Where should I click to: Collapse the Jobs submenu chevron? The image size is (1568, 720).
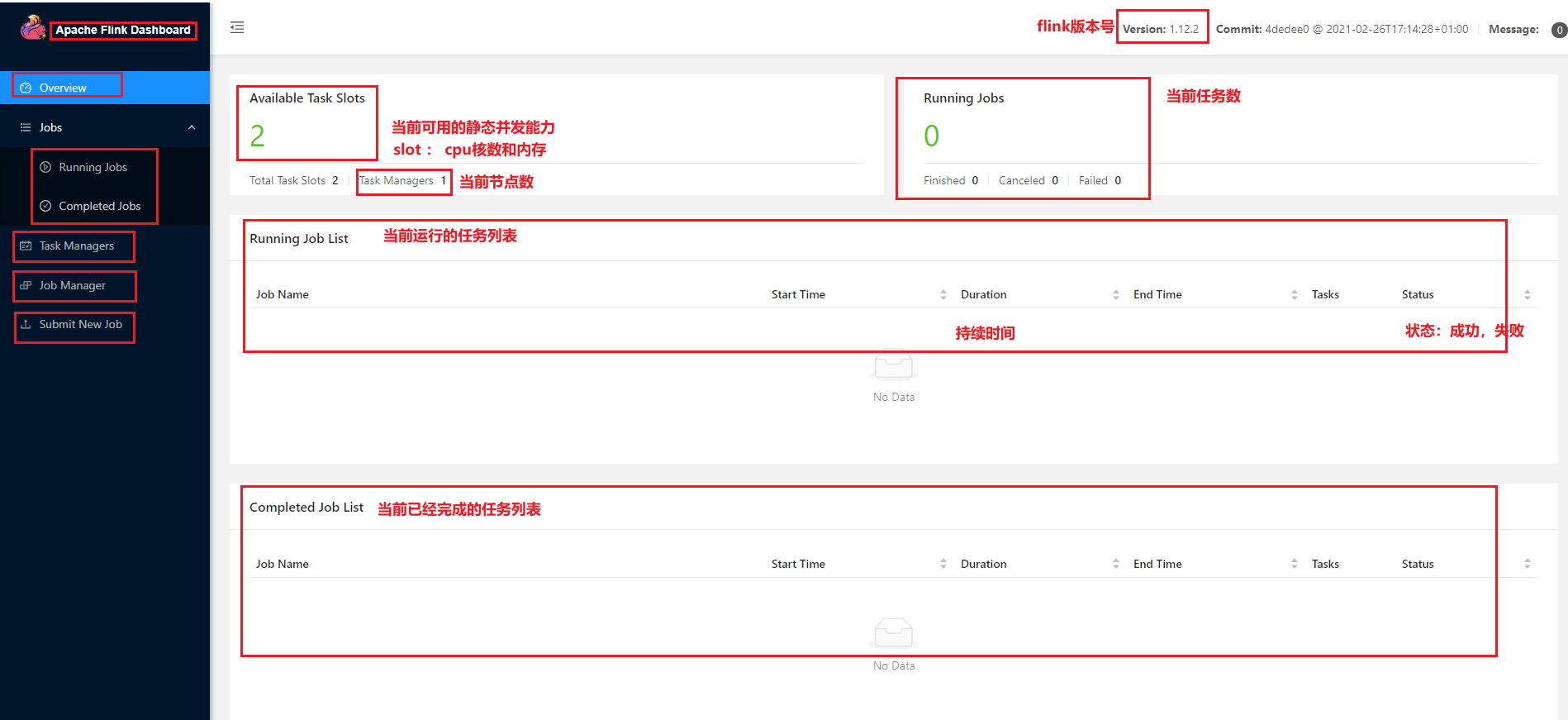tap(192, 127)
